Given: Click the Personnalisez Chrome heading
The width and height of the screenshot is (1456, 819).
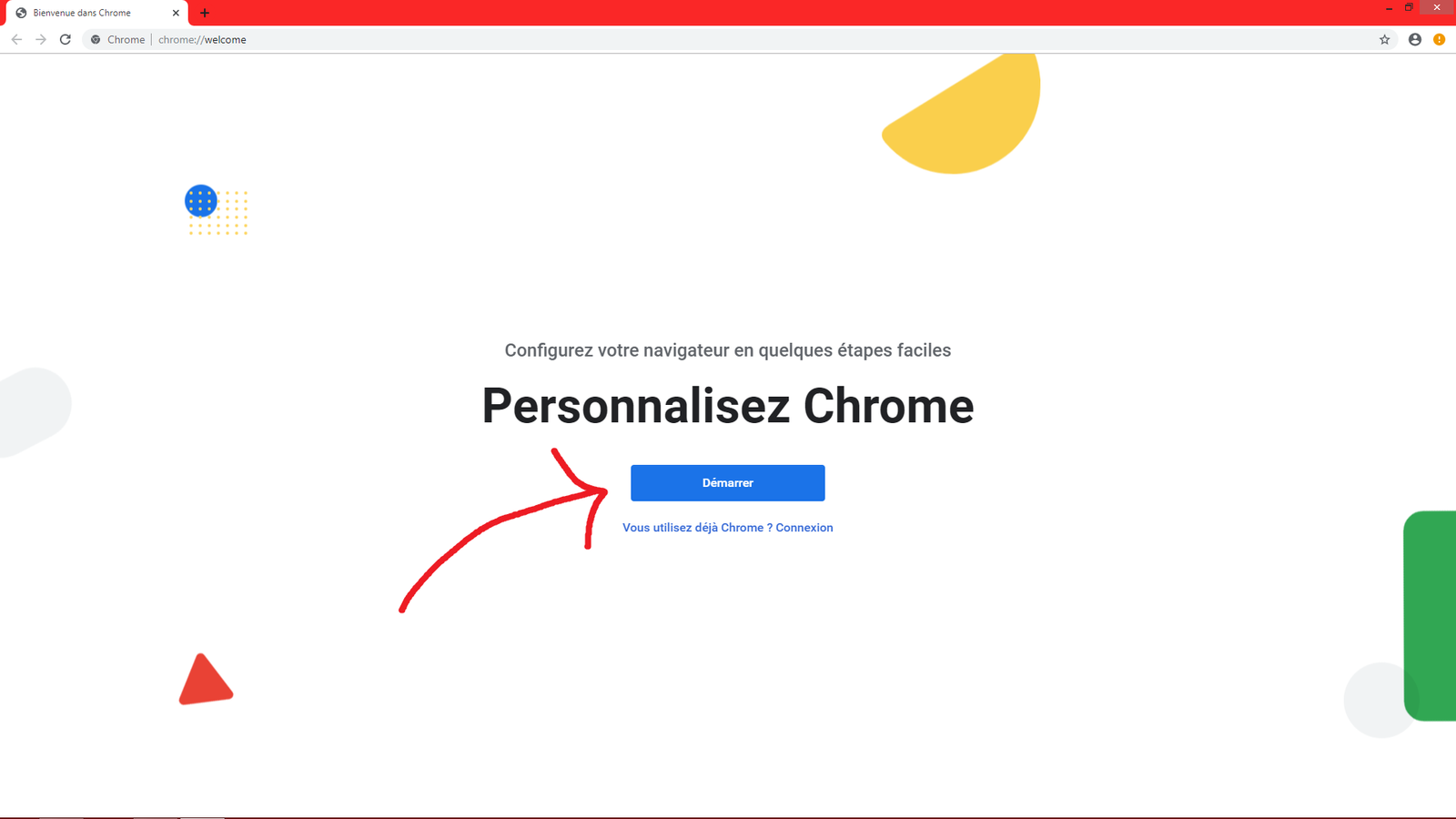Looking at the screenshot, I should (x=728, y=406).
